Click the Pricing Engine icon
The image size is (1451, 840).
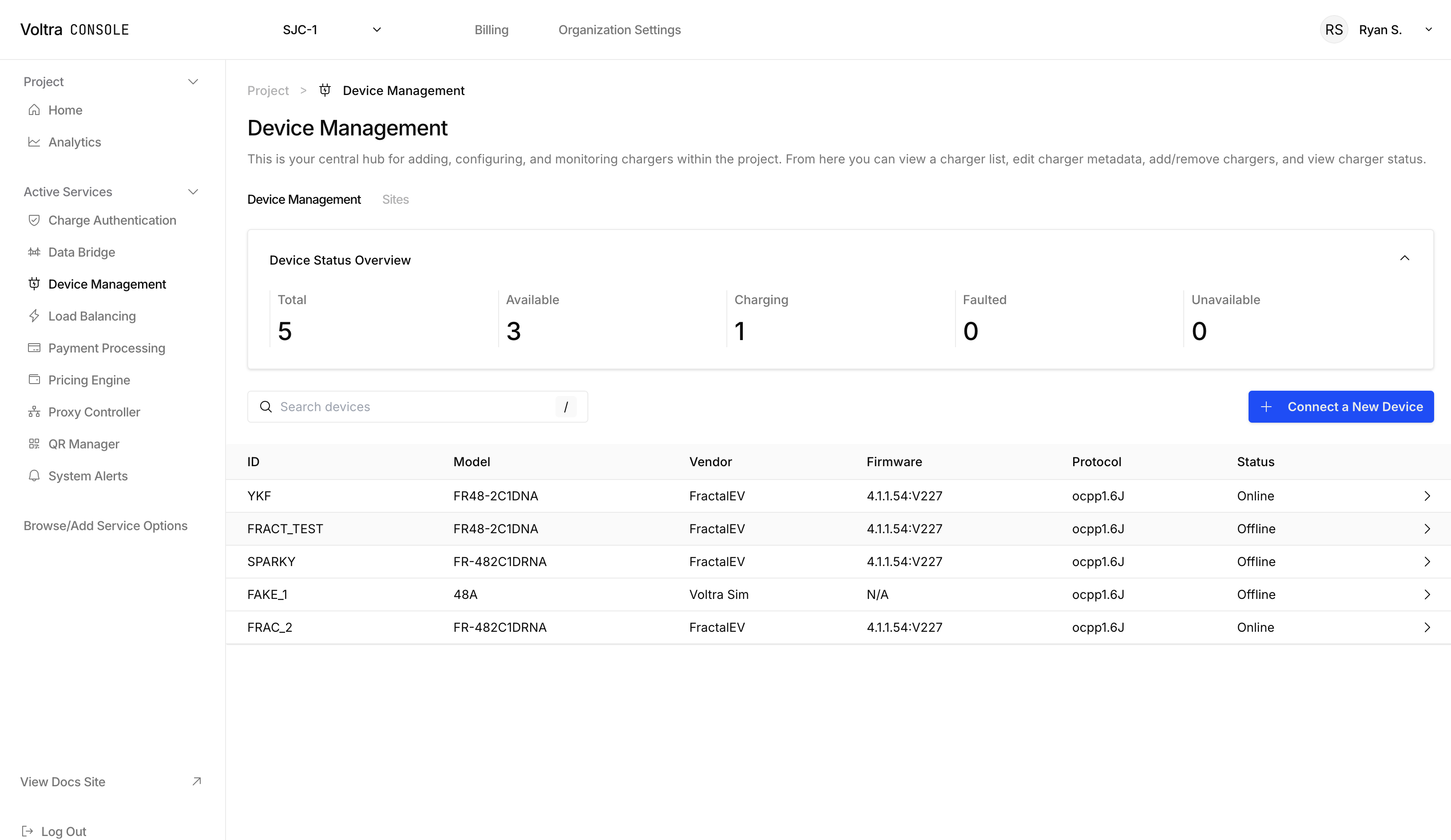pyautogui.click(x=34, y=380)
